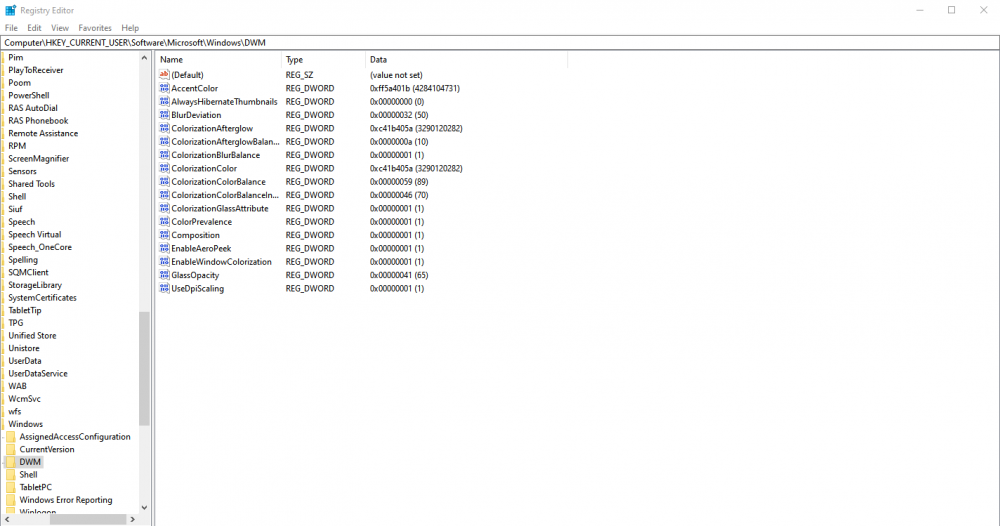This screenshot has width=1000, height=526.
Task: Click the AccentColor DWORD value icon
Action: click(164, 88)
